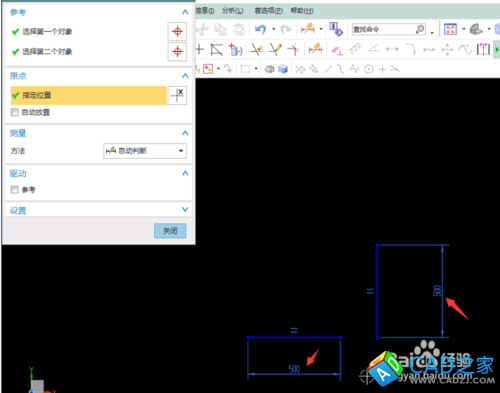
Task: Enable the 自动放置 checkbox
Action: [15, 112]
